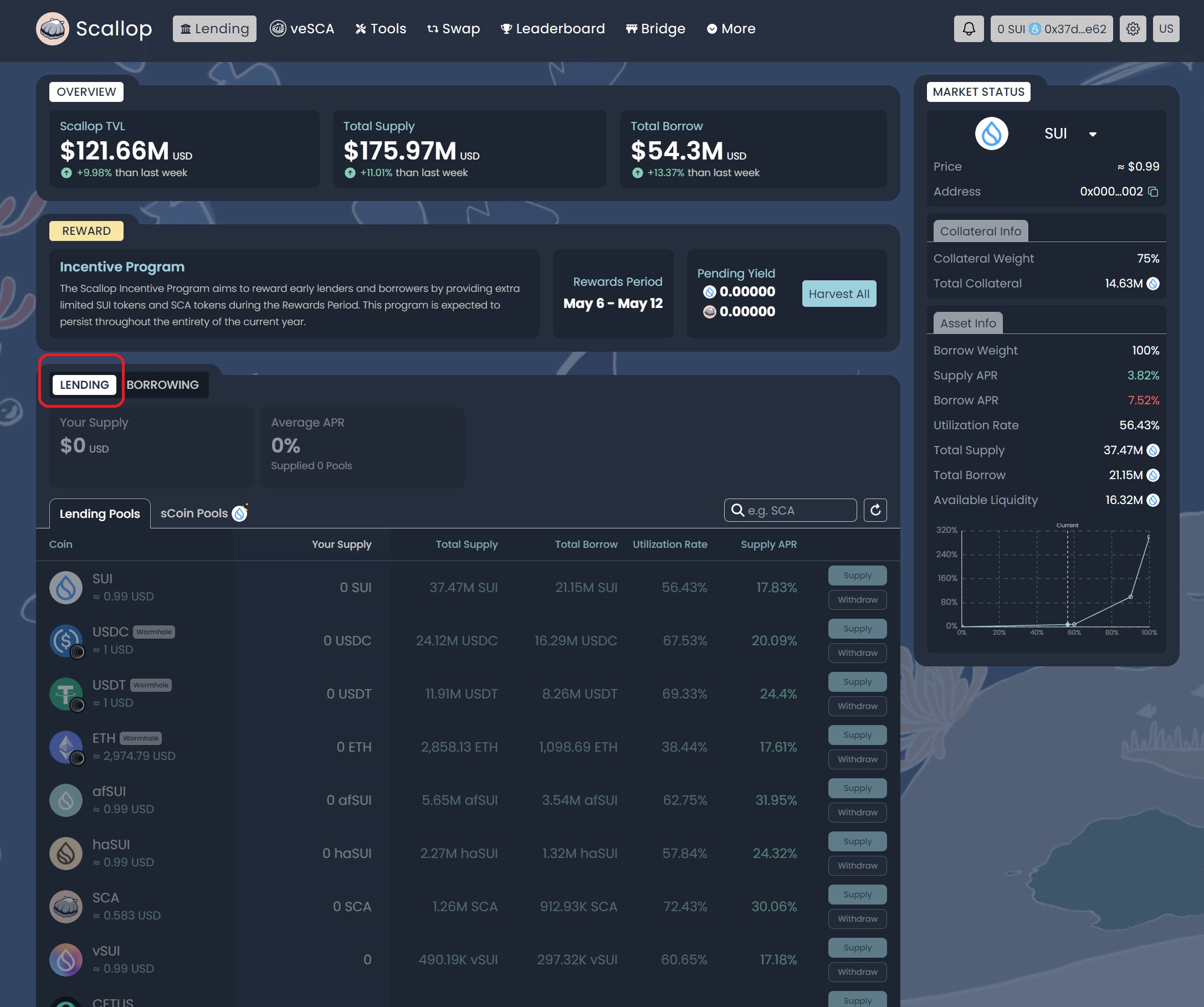Copy SUI address with copy icon

(x=1153, y=192)
